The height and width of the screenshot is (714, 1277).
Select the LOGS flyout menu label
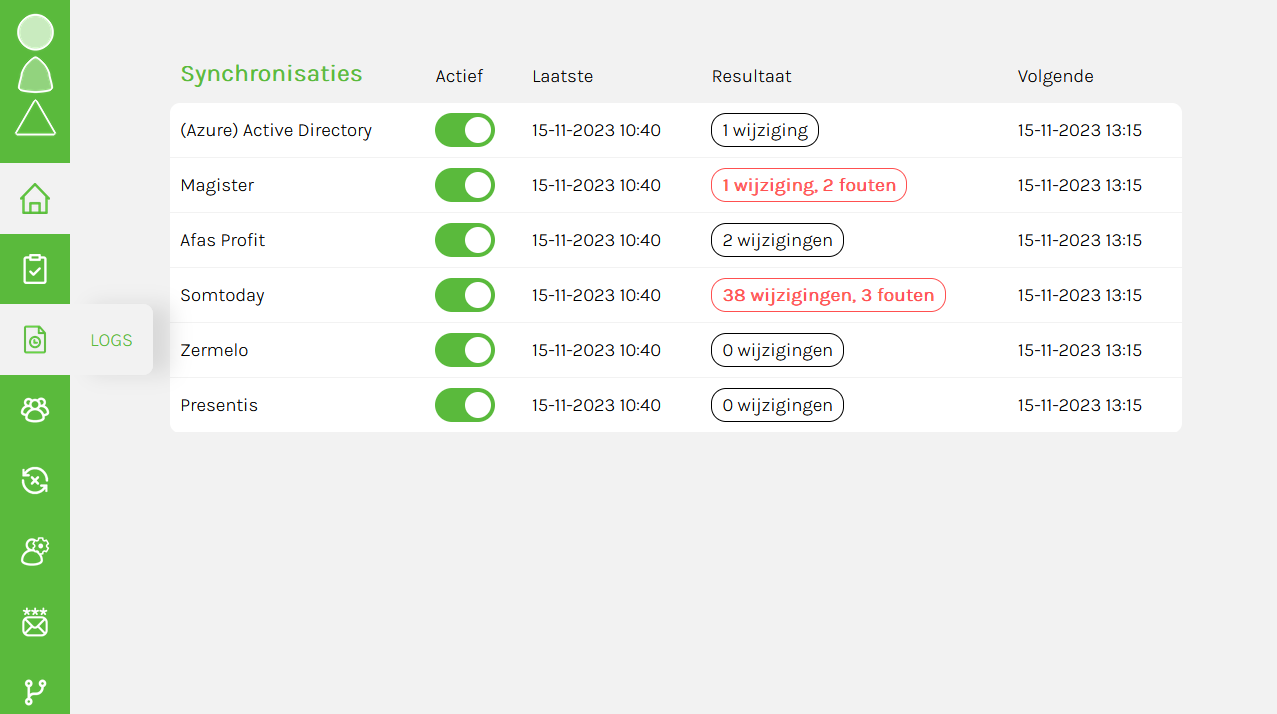111,340
